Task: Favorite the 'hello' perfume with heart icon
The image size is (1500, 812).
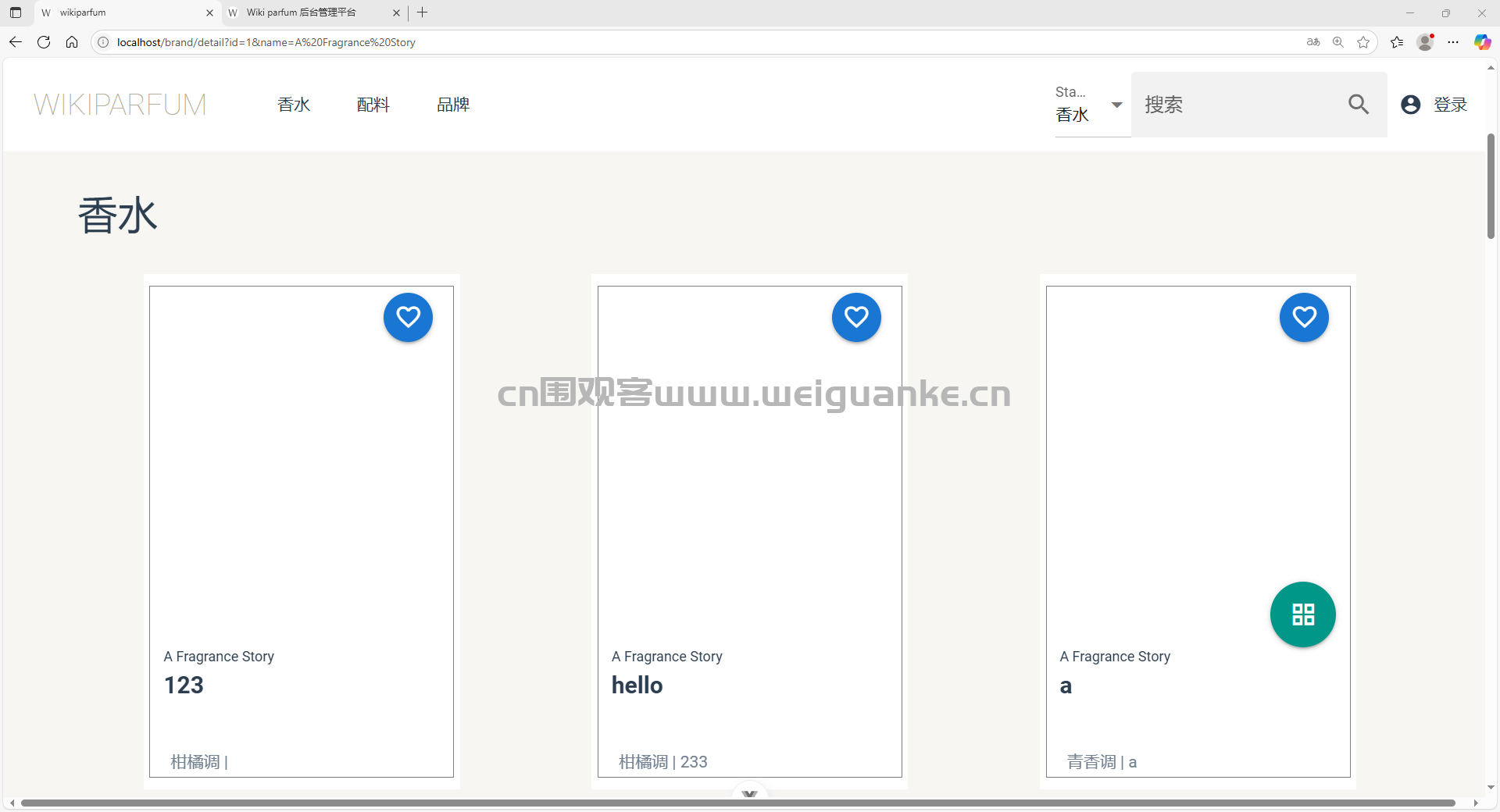Action: (856, 317)
